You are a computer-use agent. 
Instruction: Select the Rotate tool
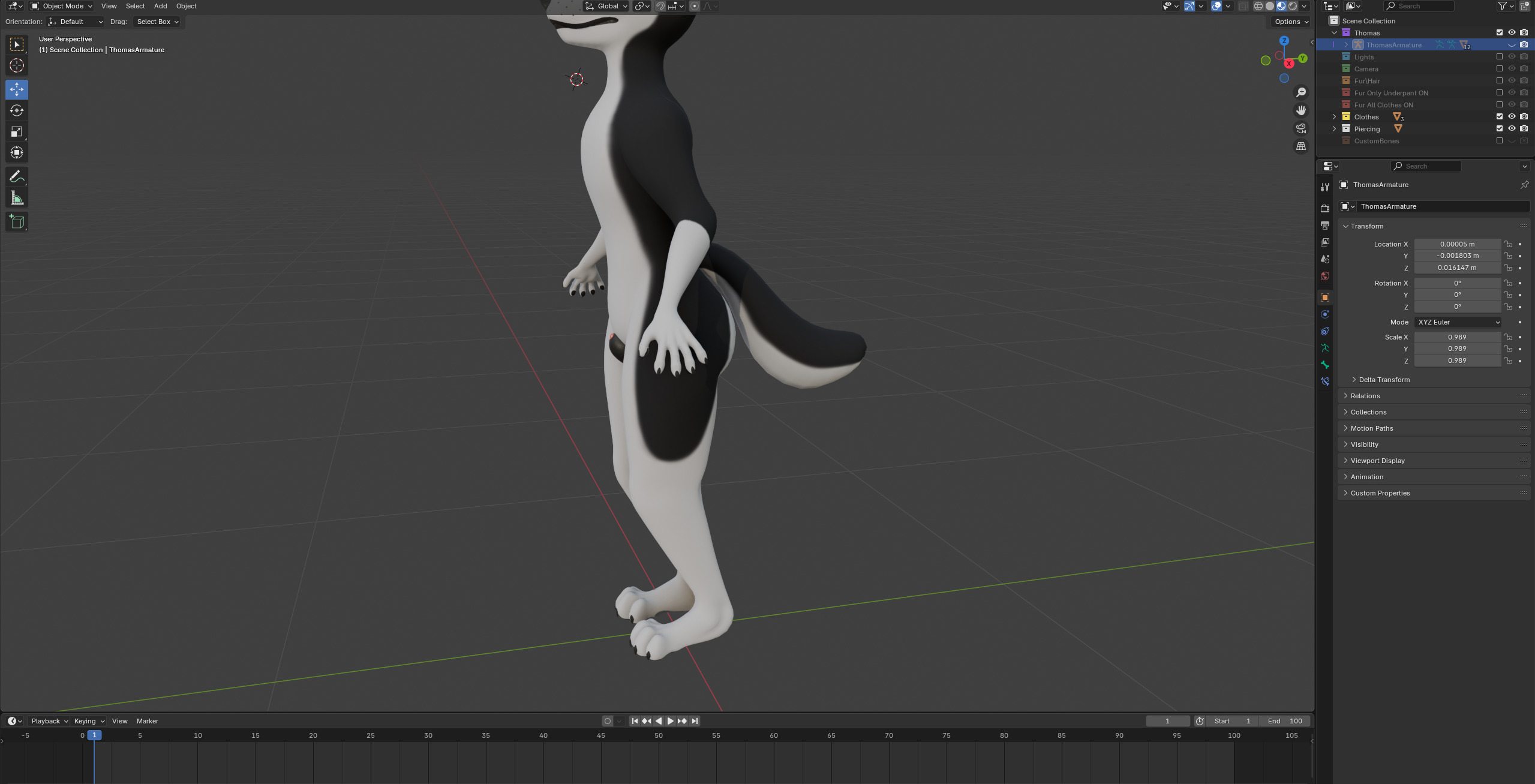[17, 110]
